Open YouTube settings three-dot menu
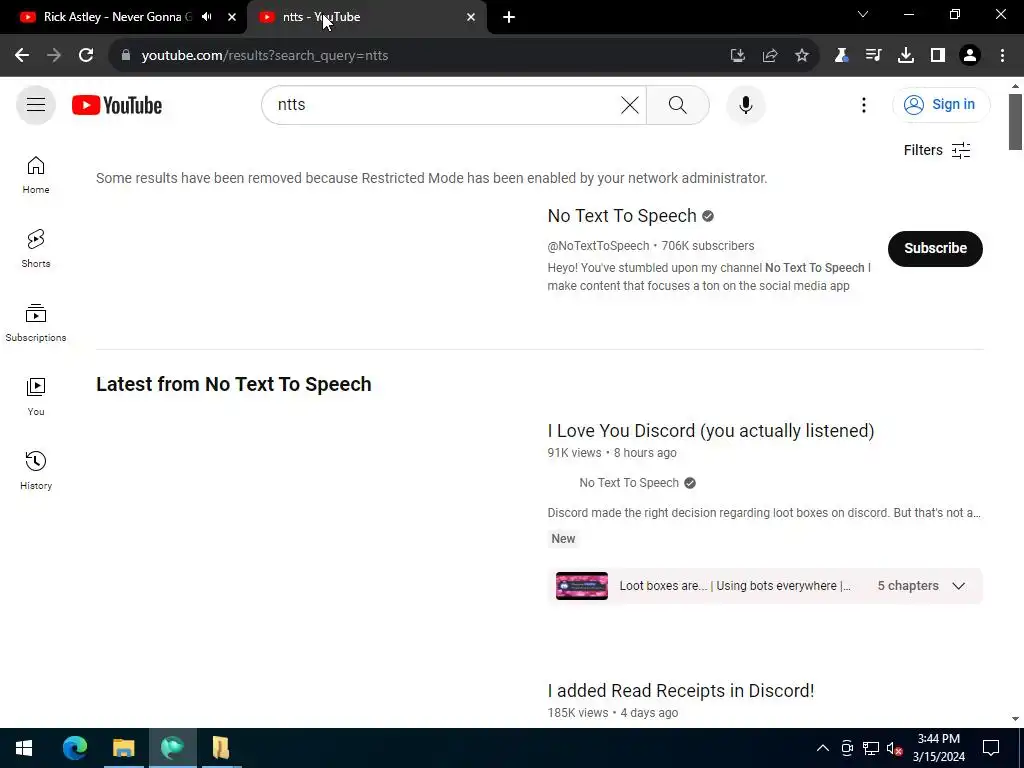1024x768 pixels. (863, 105)
